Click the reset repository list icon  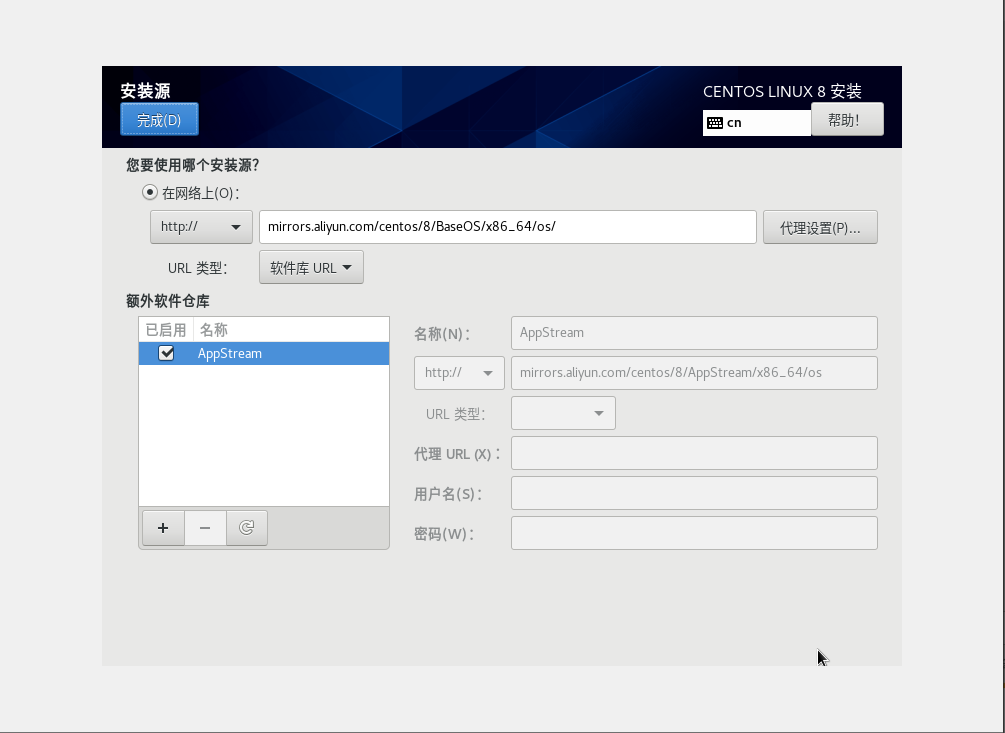(x=247, y=527)
